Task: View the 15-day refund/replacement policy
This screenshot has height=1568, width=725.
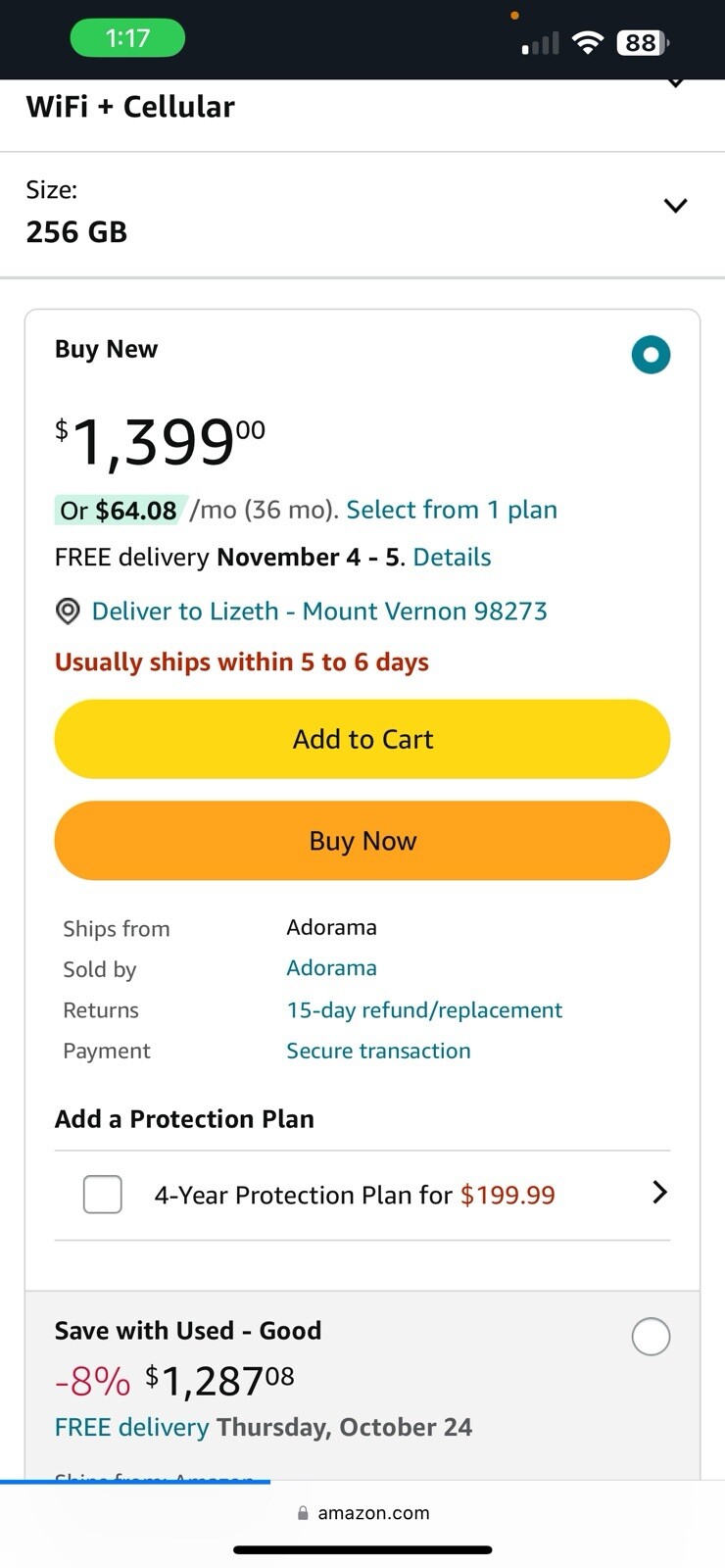Action: coord(424,1010)
